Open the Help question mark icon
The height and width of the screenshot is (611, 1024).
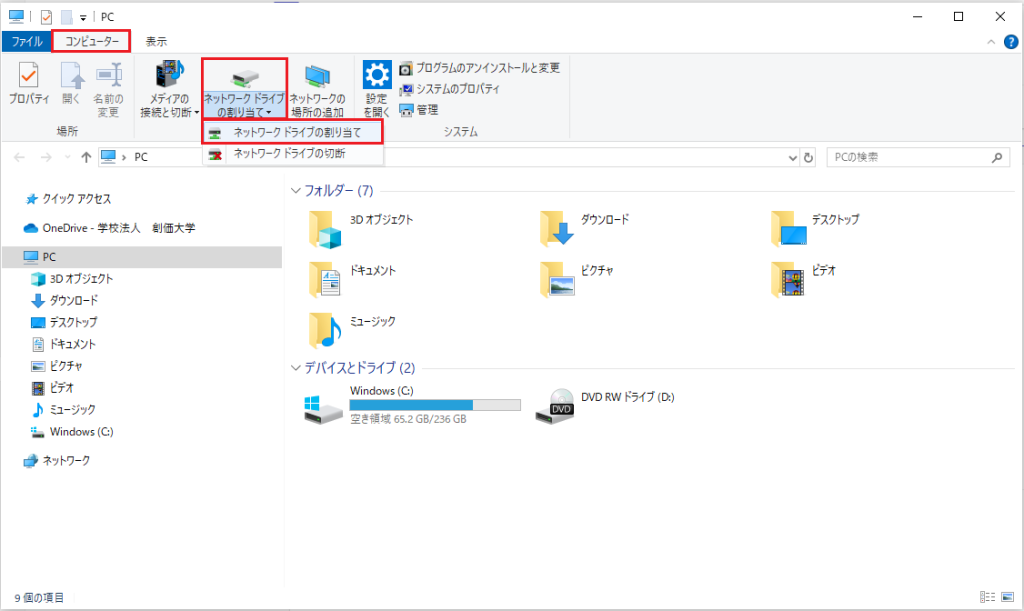pyautogui.click(x=1010, y=42)
